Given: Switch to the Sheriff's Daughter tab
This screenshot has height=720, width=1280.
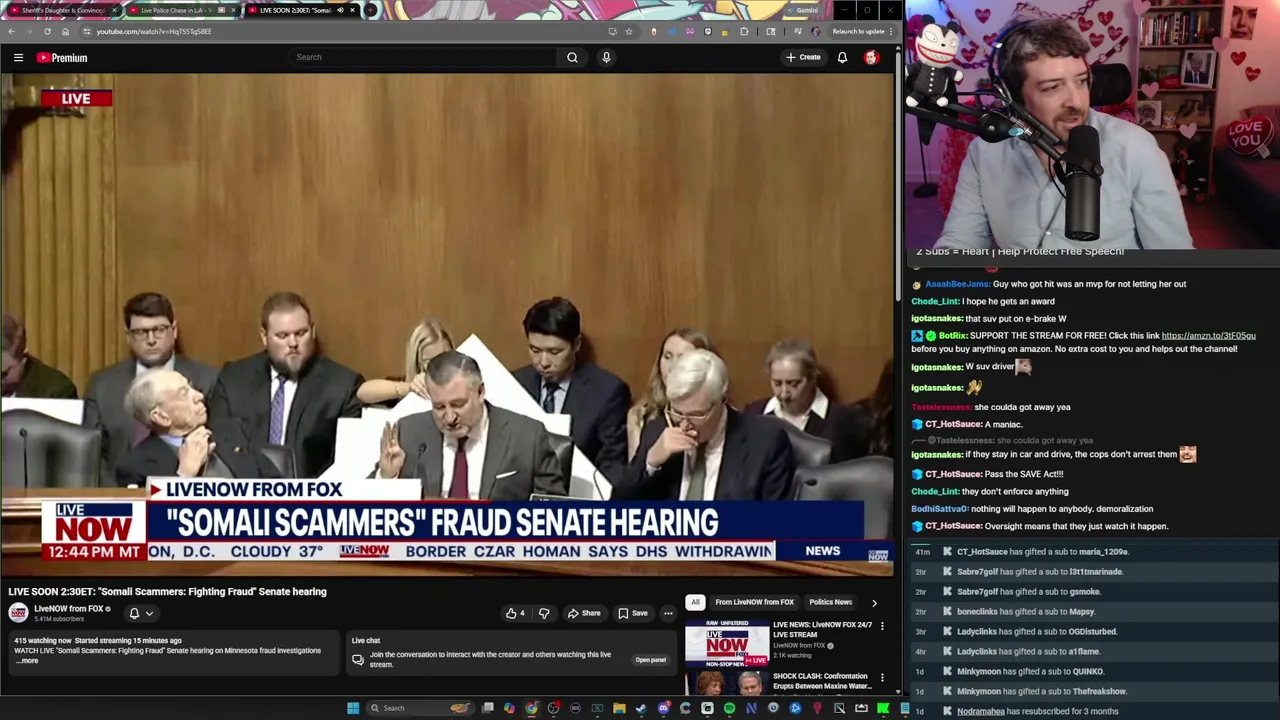Looking at the screenshot, I should [x=61, y=11].
